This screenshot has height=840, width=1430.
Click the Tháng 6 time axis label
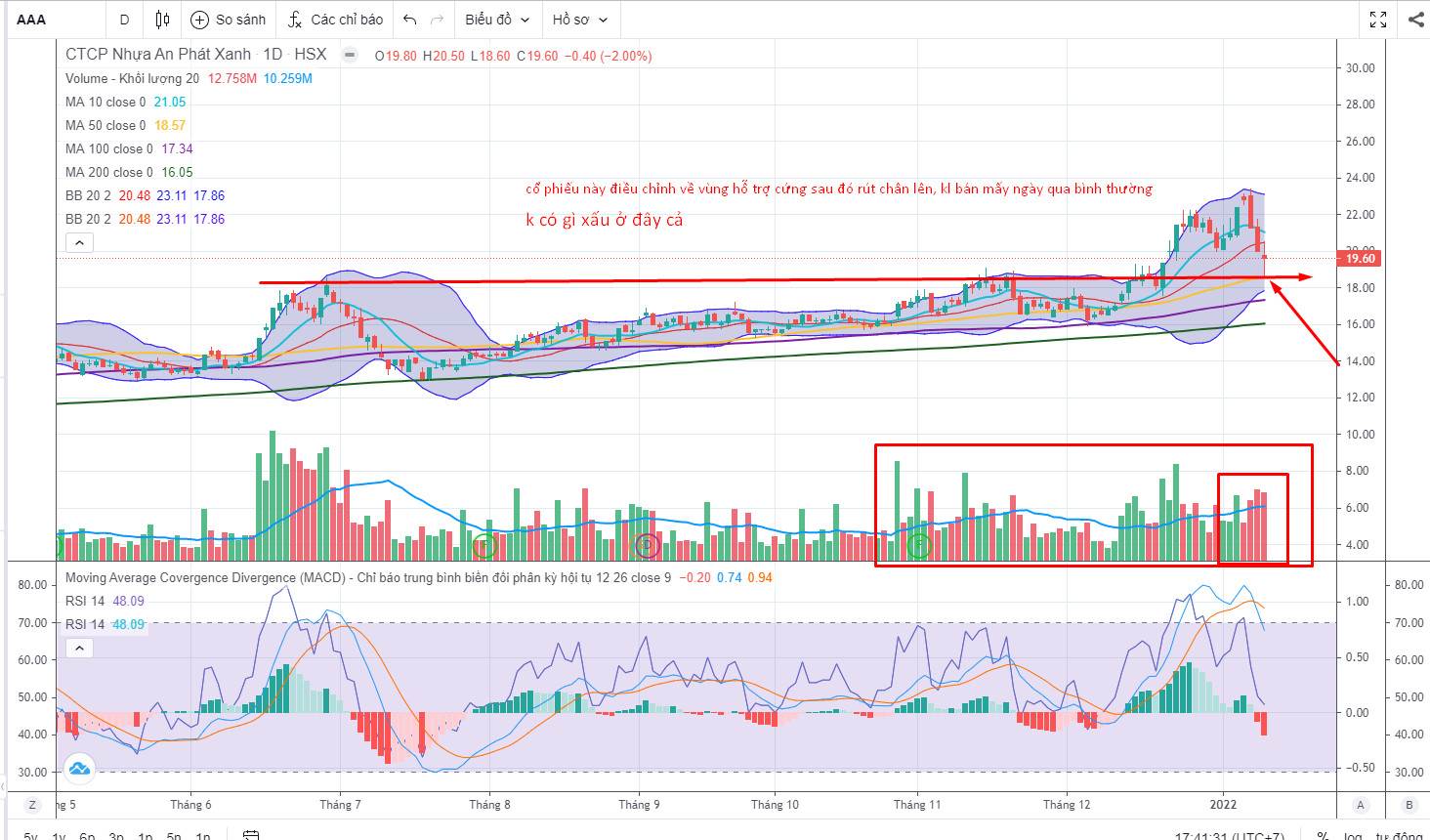point(190,805)
